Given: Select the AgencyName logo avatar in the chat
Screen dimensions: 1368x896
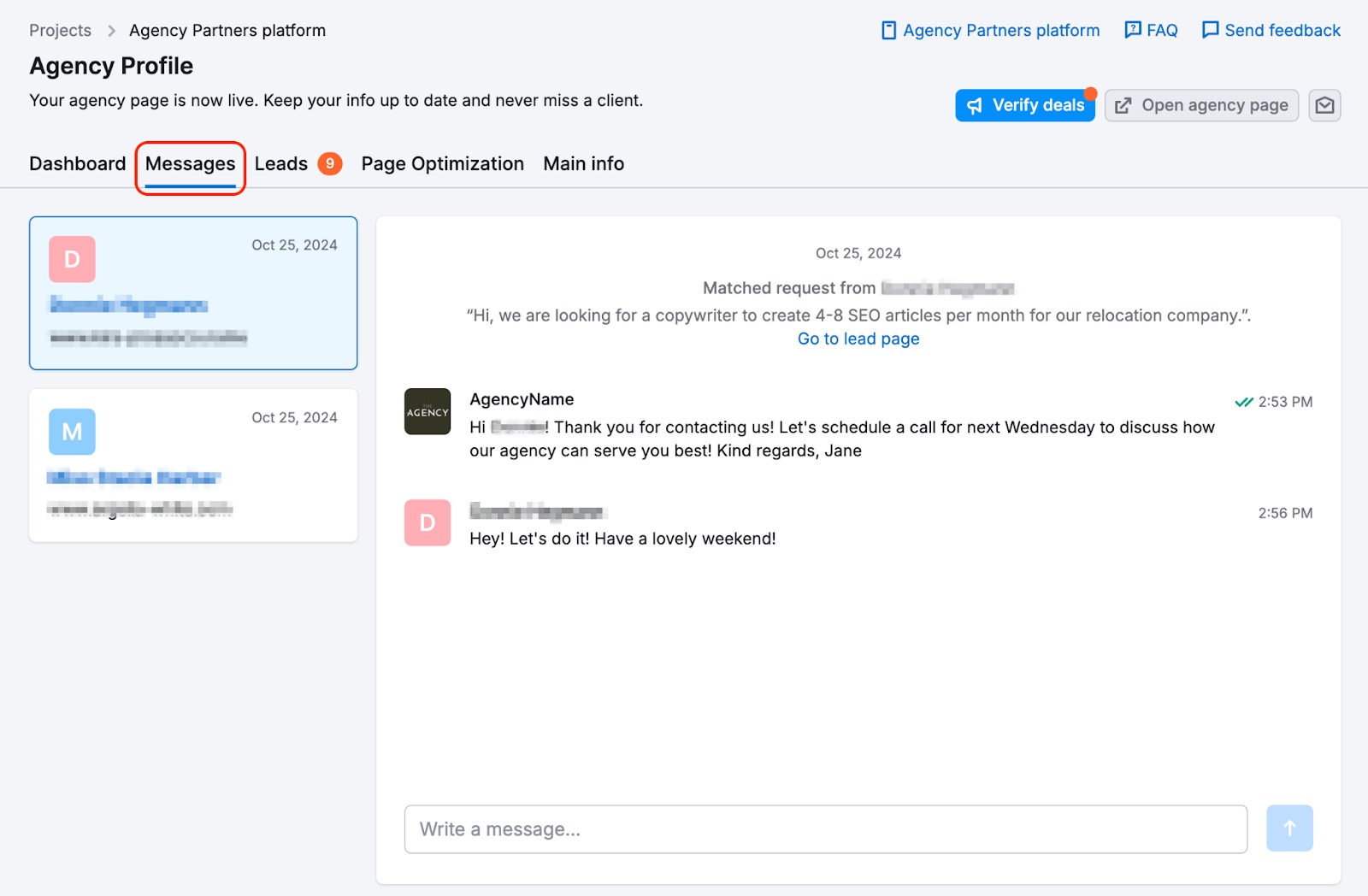Looking at the screenshot, I should [427, 411].
